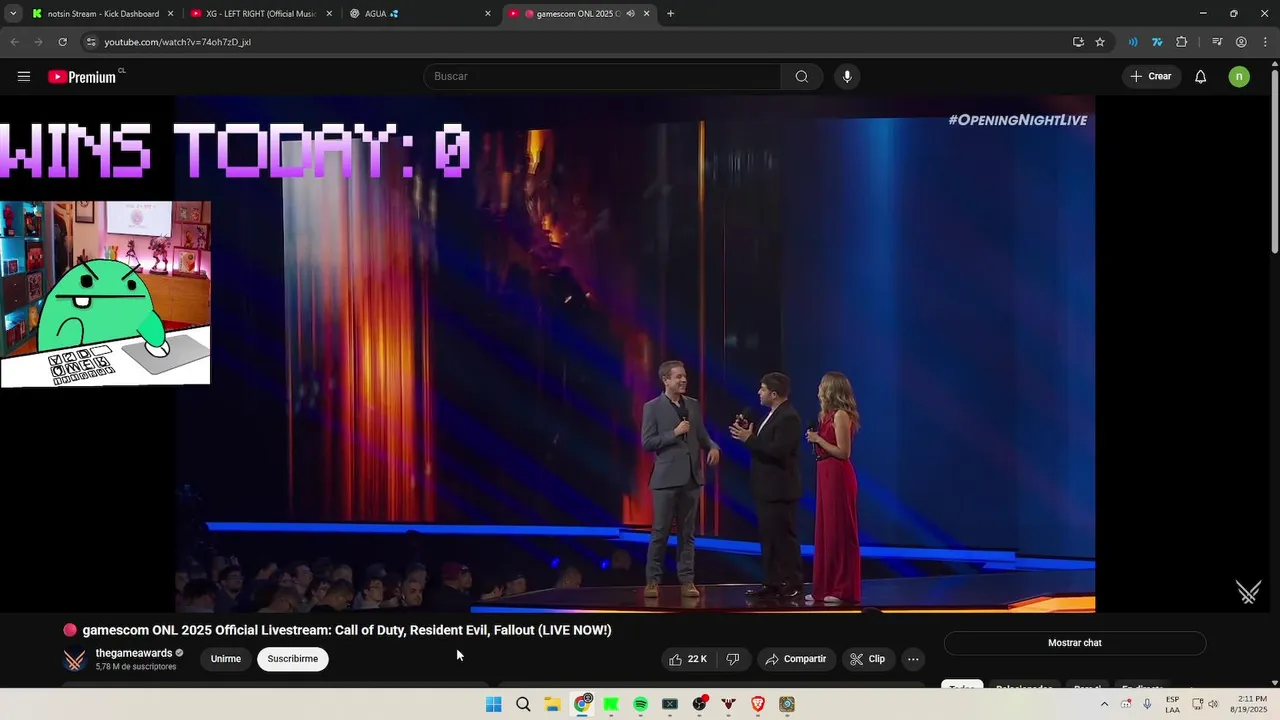The height and width of the screenshot is (720, 1280).
Task: Click the address bar URL
Action: [177, 42]
